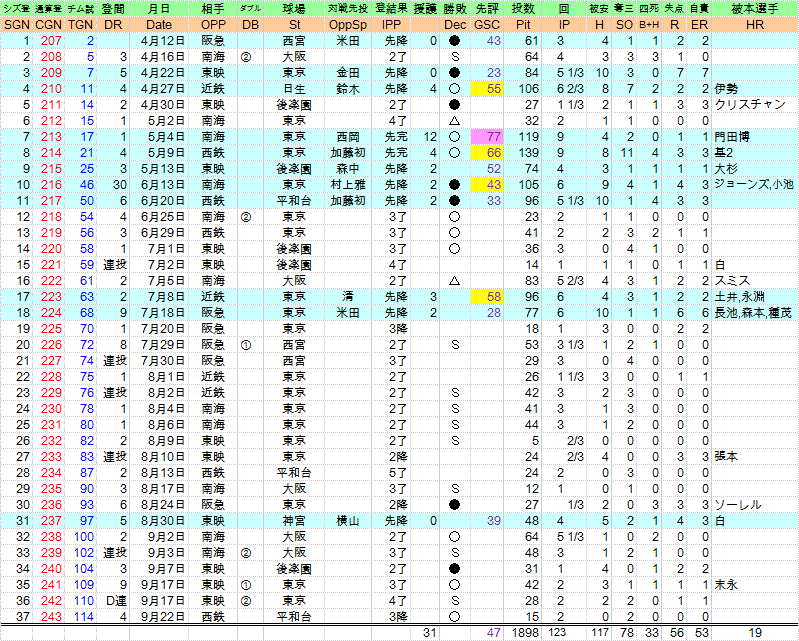Select the date cell 9月22日

[163, 617]
